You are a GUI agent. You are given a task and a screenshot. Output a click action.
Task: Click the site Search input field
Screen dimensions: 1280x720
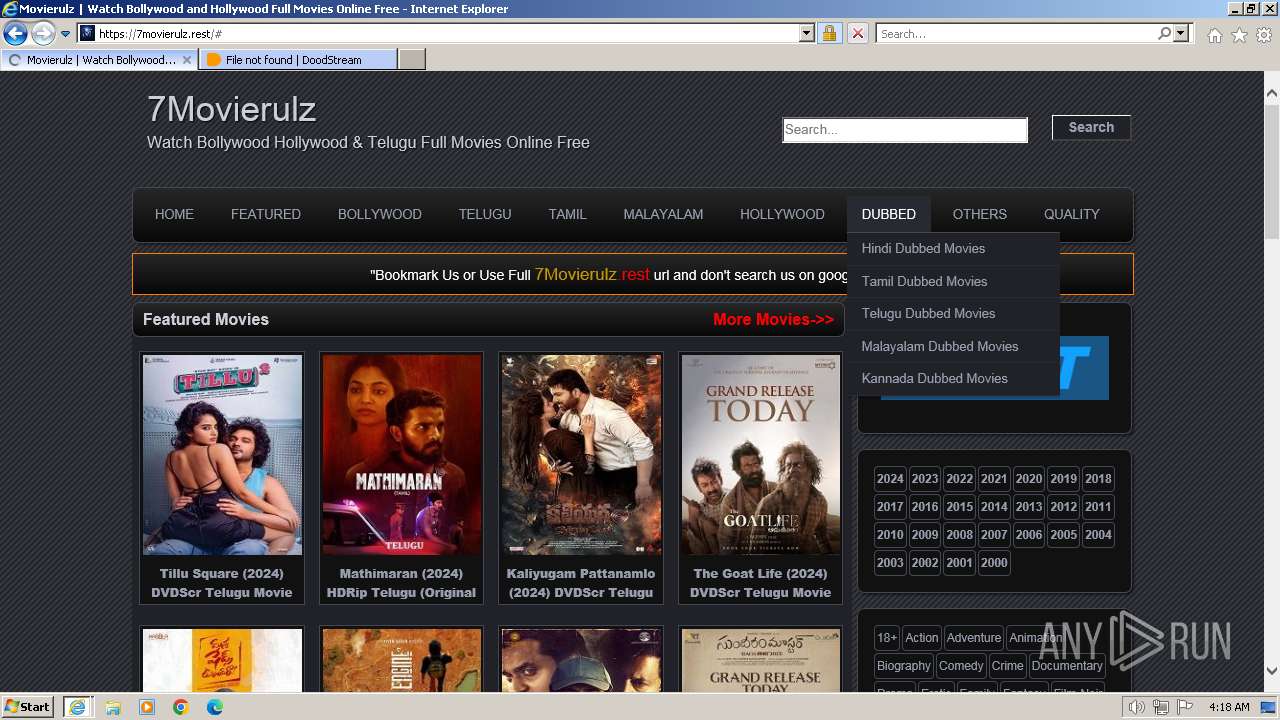point(905,130)
